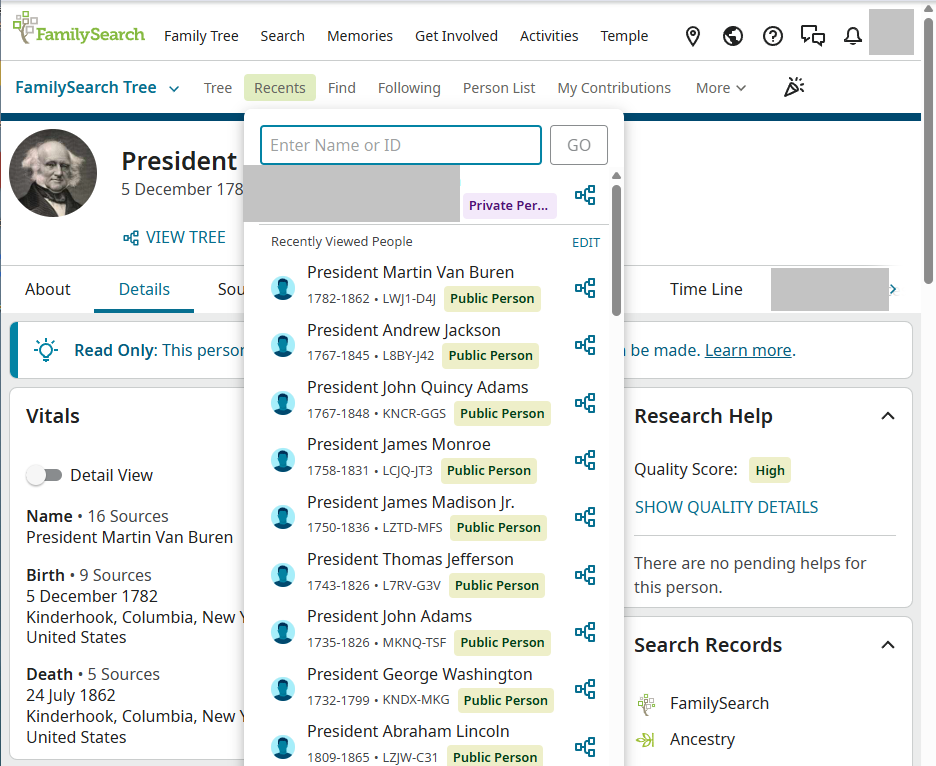Screen dimensions: 936x766
Task: Open President Andrew Jackson from recents
Action: [404, 330]
